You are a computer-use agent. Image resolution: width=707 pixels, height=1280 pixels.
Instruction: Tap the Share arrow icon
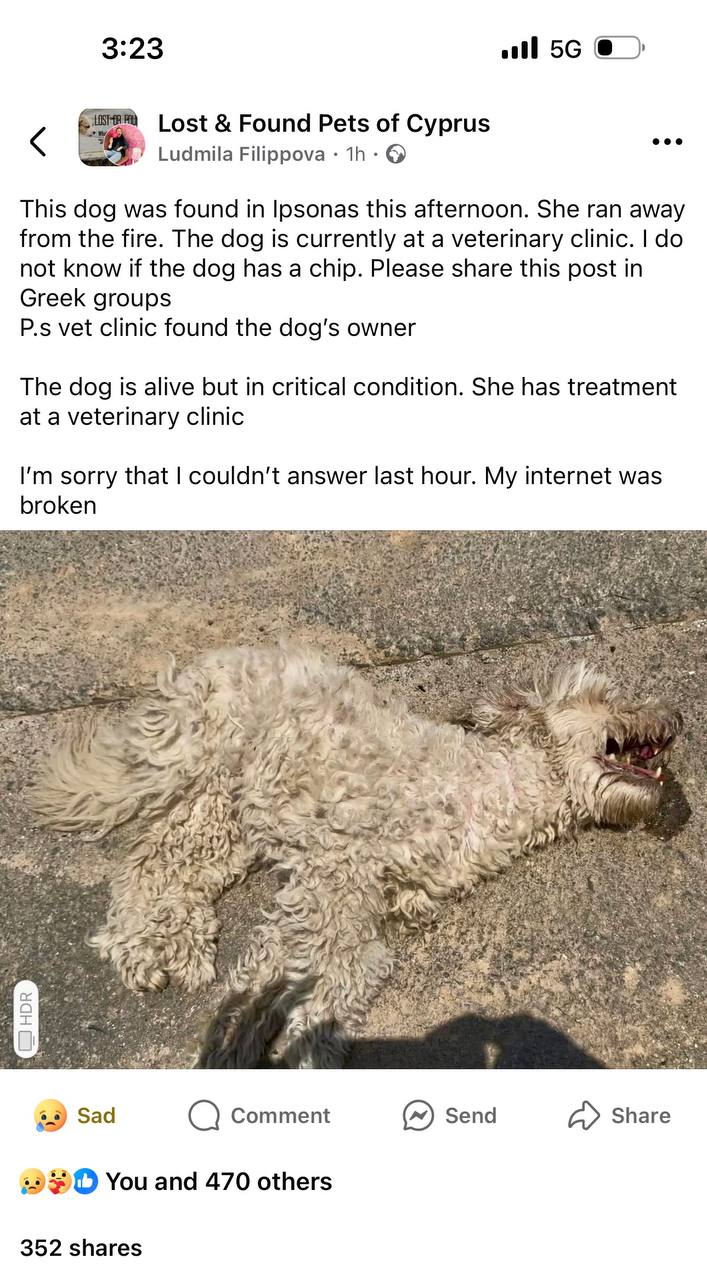click(x=584, y=1115)
